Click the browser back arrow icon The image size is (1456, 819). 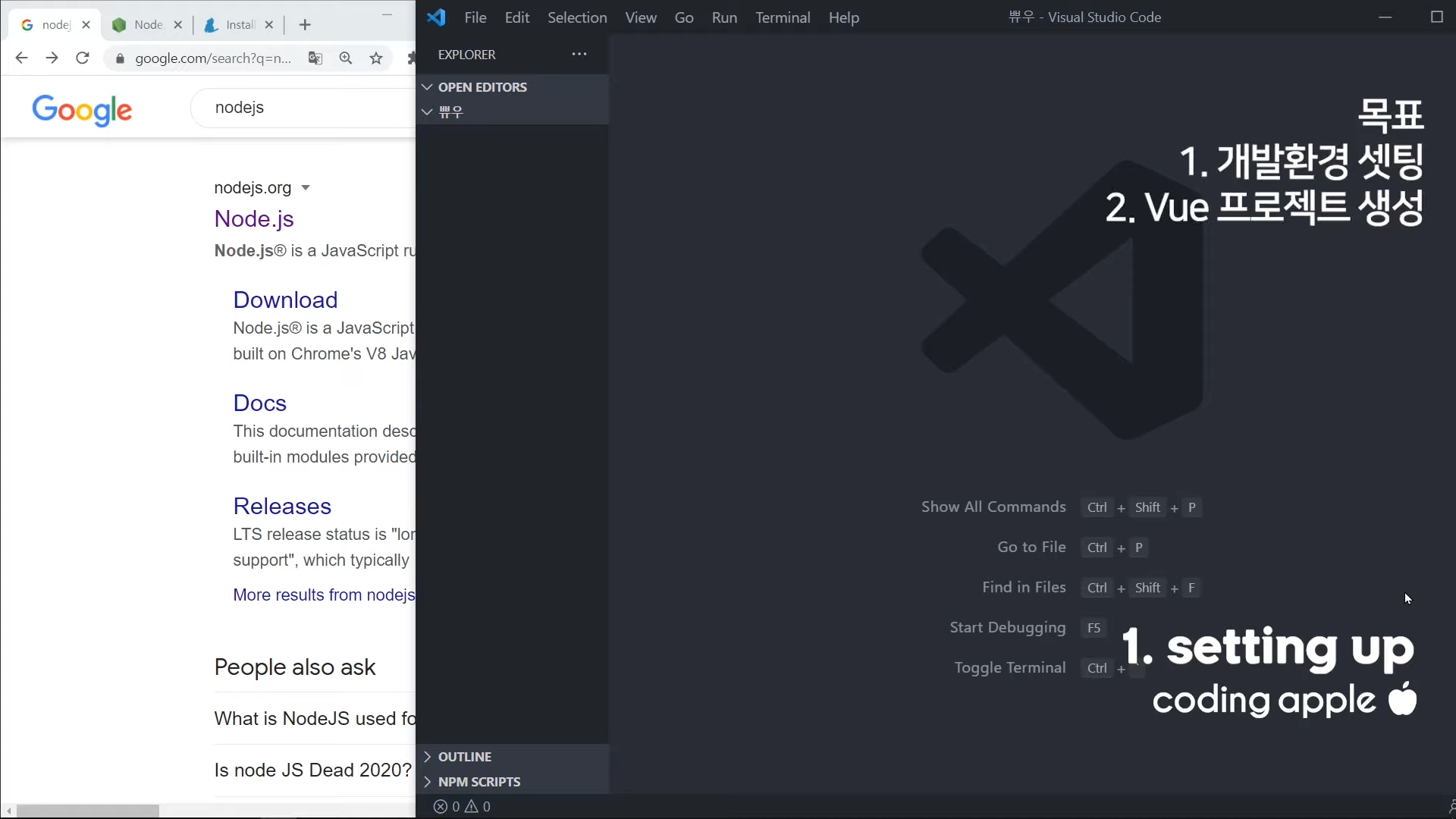[x=21, y=58]
